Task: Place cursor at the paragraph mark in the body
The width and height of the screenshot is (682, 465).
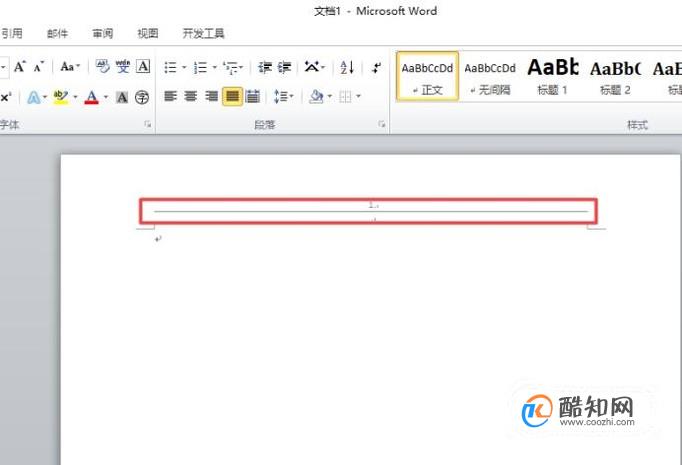Action: tap(158, 238)
